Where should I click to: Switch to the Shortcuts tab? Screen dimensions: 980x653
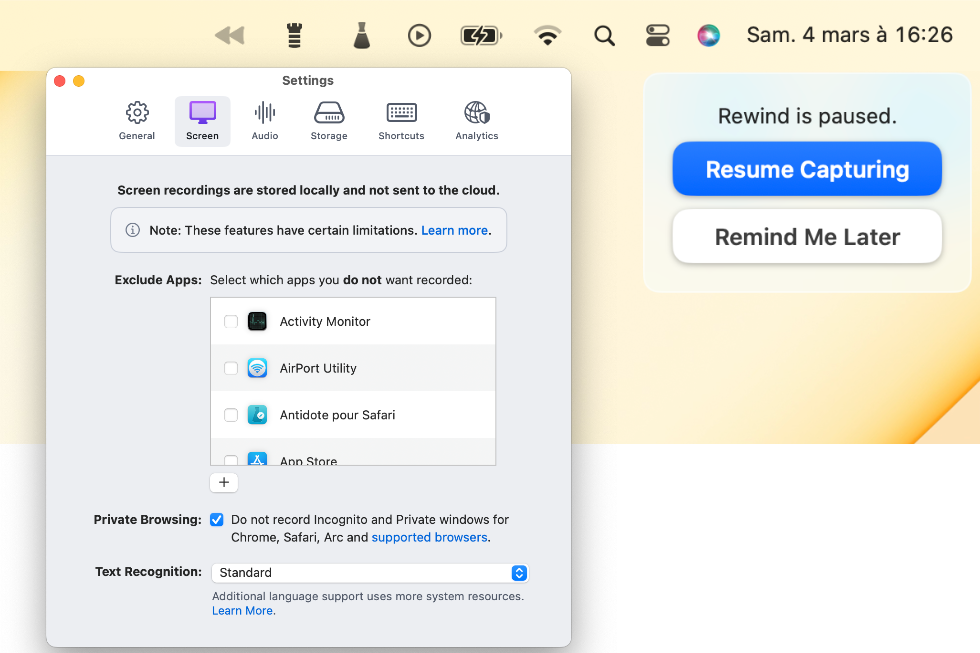click(401, 121)
